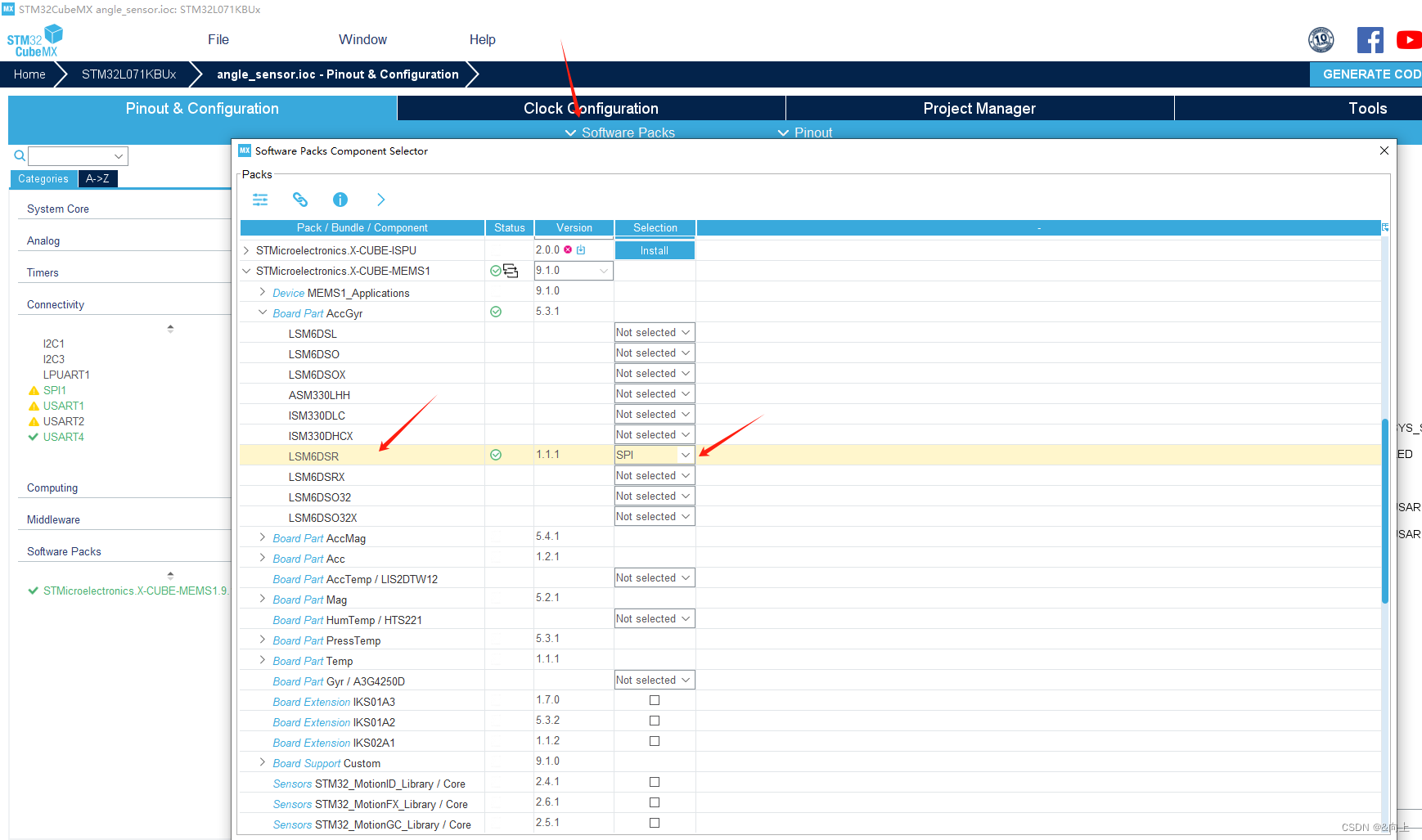Image resolution: width=1422 pixels, height=840 pixels.
Task: Click the SPI1 warning triangle icon
Action: click(34, 391)
